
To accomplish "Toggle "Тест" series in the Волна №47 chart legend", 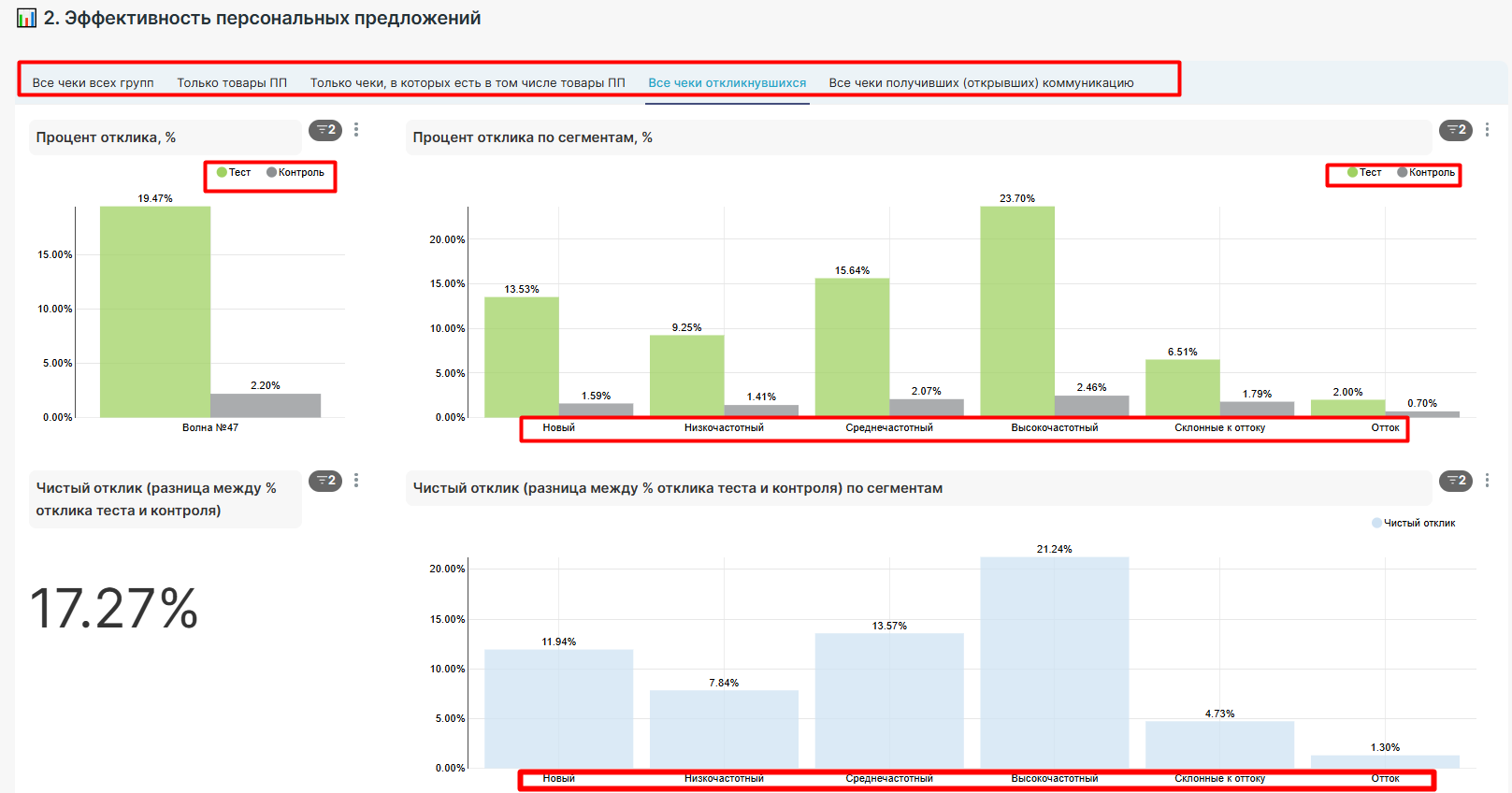I will tap(234, 172).
